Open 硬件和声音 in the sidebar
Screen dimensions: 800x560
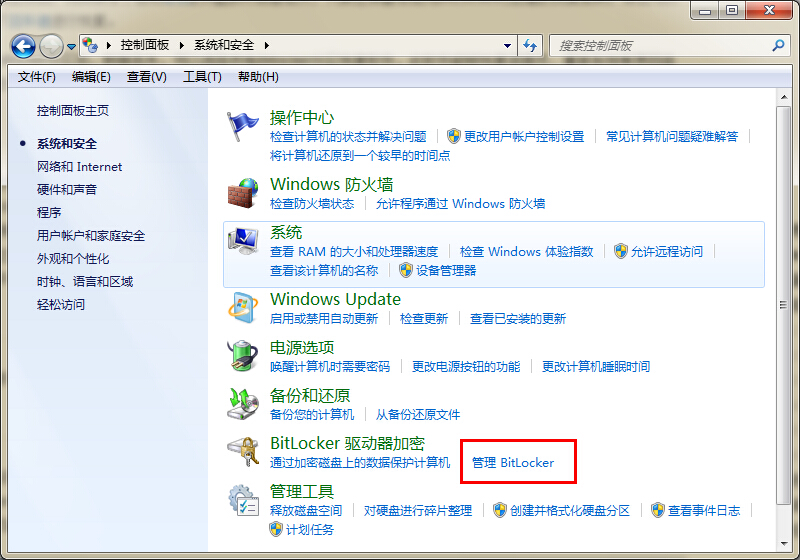67,190
